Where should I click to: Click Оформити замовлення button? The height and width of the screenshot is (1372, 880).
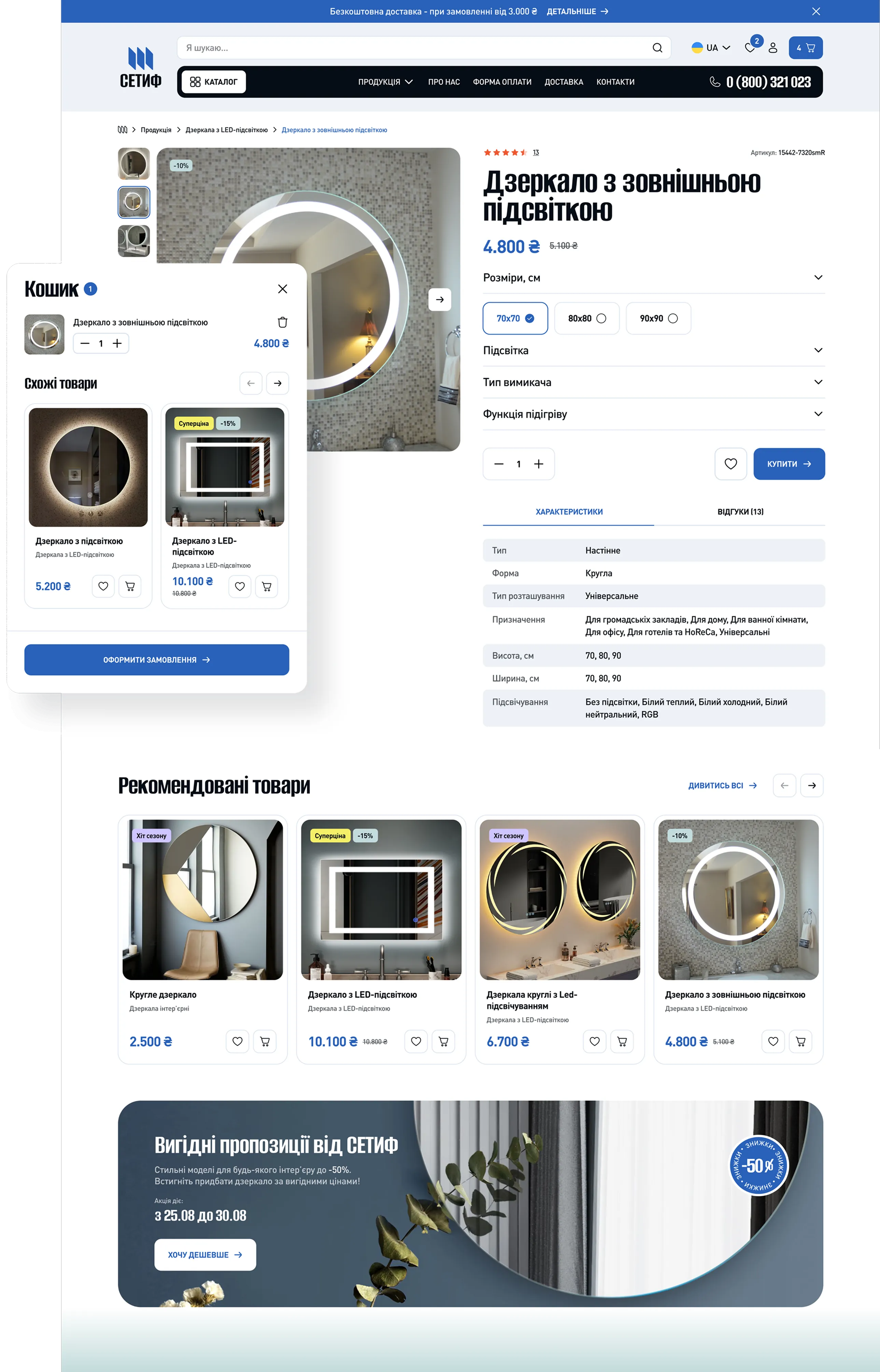[x=157, y=660]
